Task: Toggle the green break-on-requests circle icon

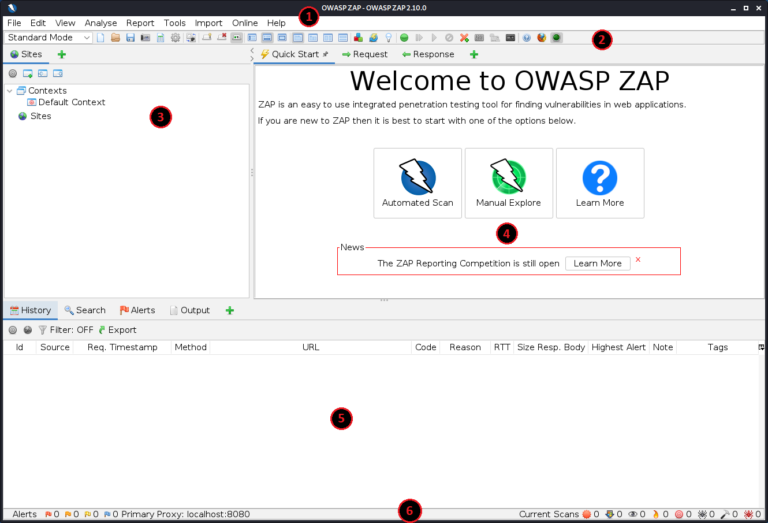Action: [404, 38]
